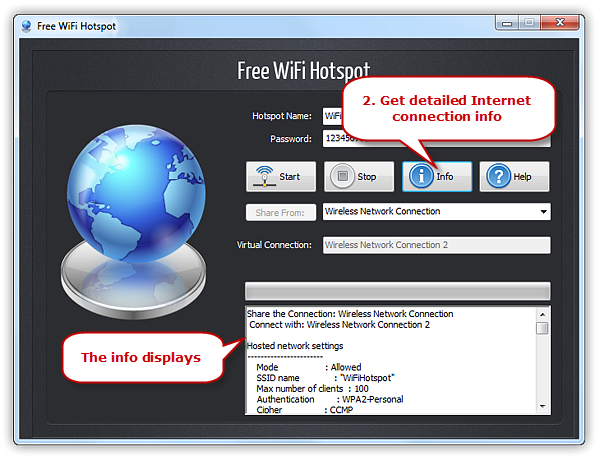Click the Start hotspot button
Viewport: 600px width, 460px height.
(281, 176)
